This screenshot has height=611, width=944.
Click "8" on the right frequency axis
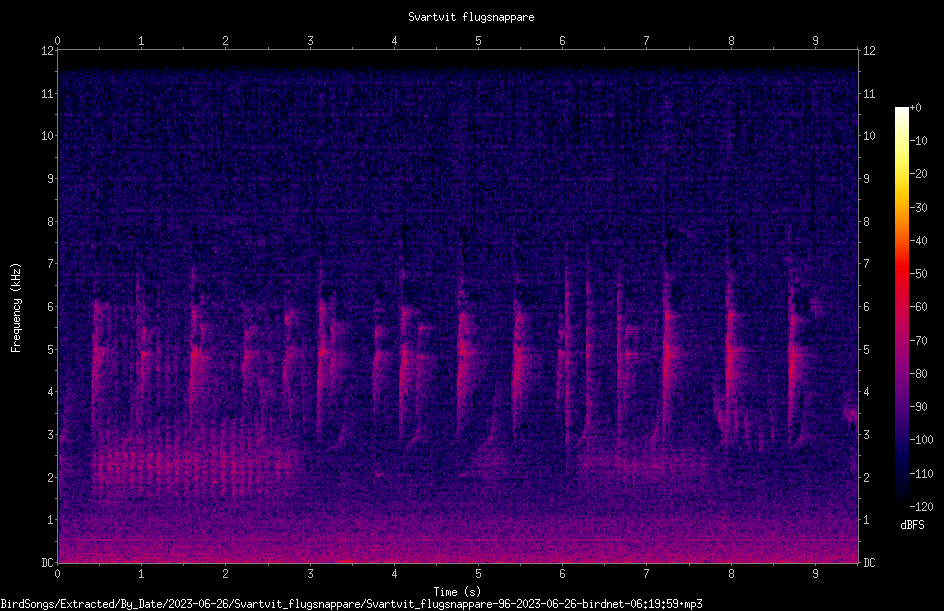pyautogui.click(x=866, y=222)
